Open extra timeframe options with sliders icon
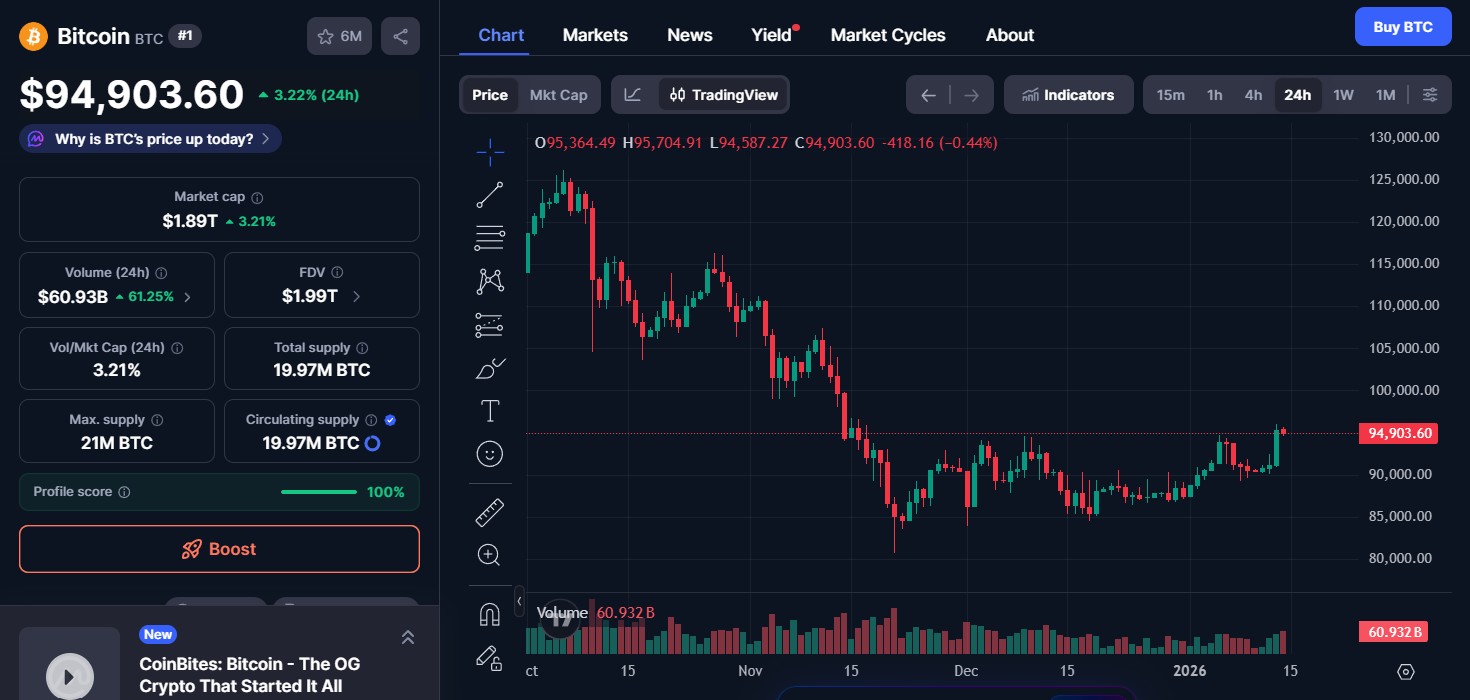The width and height of the screenshot is (1470, 700). point(1430,94)
